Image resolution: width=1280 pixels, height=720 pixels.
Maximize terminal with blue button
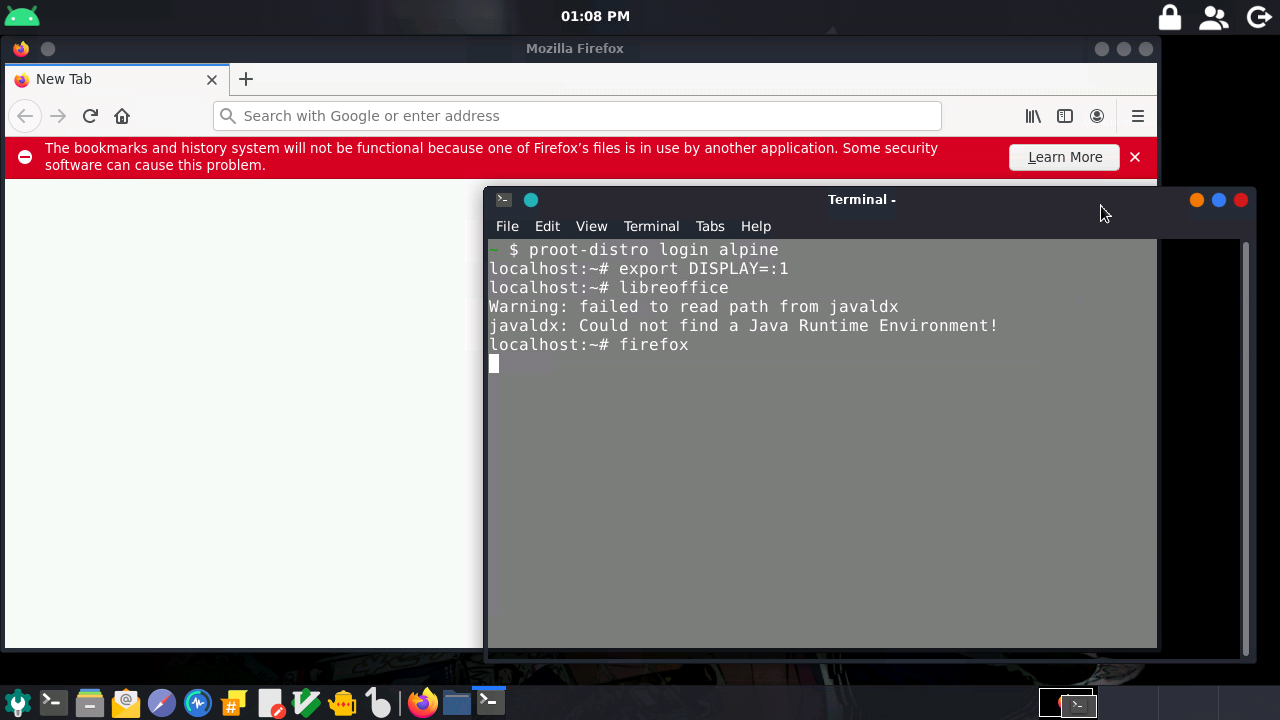(1219, 200)
